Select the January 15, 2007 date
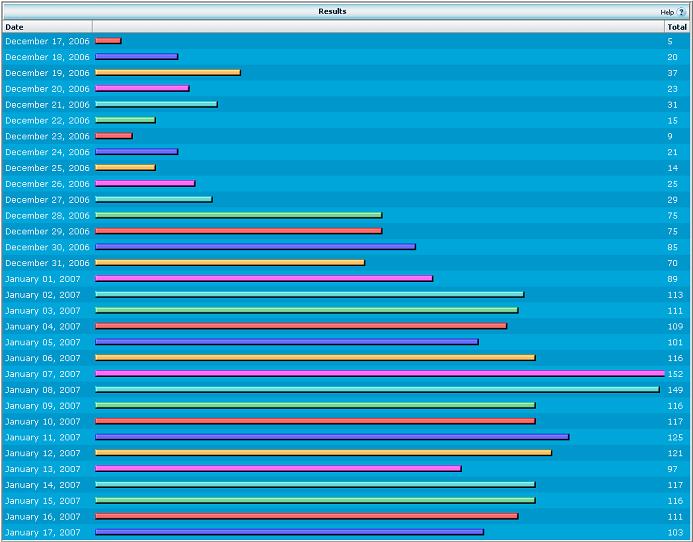The width and height of the screenshot is (693, 542). (43, 501)
